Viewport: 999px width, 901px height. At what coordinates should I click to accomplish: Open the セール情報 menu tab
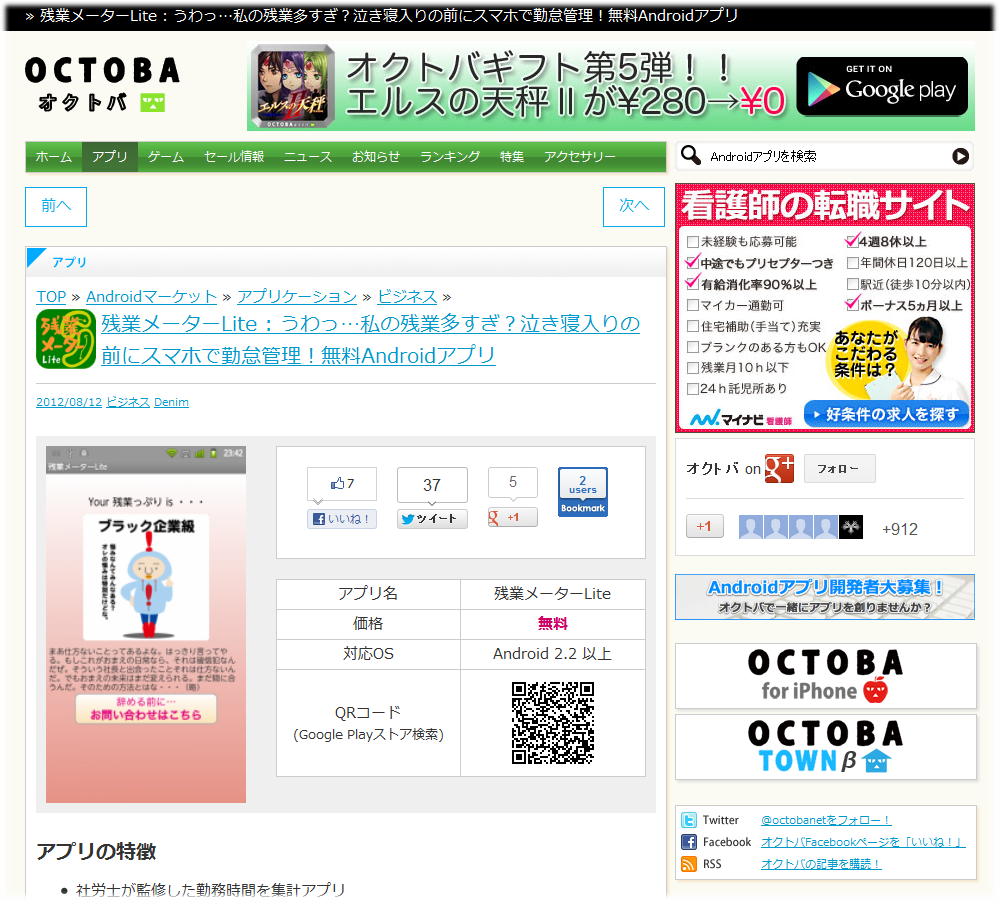click(x=234, y=157)
